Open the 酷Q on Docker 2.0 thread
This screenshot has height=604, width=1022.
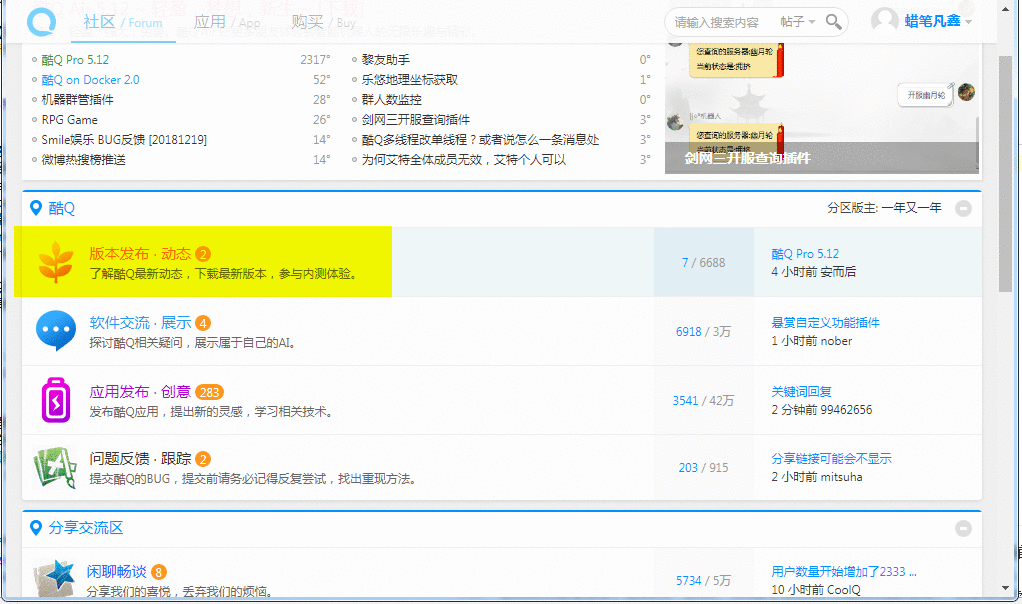click(x=90, y=79)
